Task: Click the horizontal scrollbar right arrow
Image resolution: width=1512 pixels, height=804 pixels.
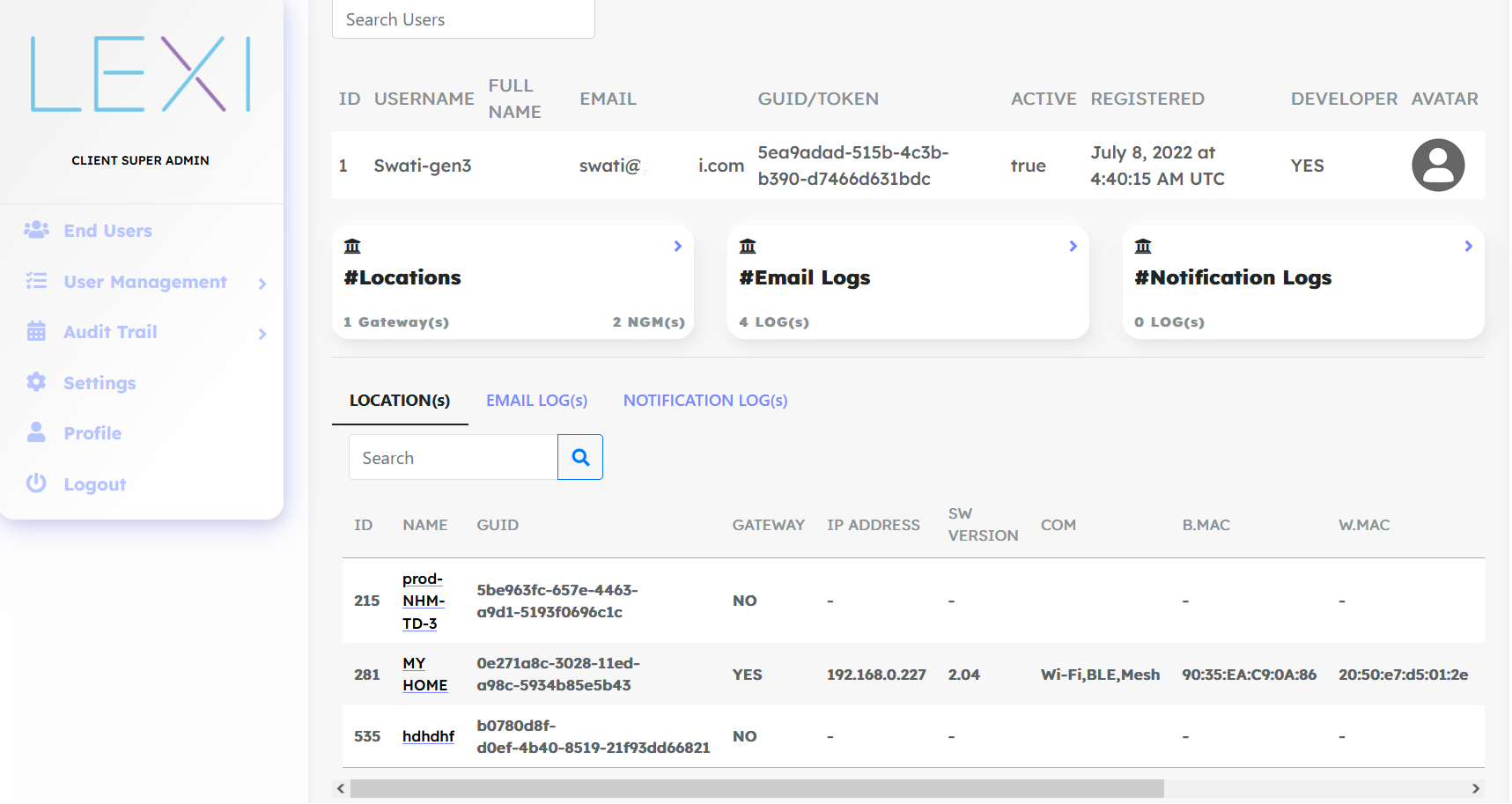Action: 1475,788
